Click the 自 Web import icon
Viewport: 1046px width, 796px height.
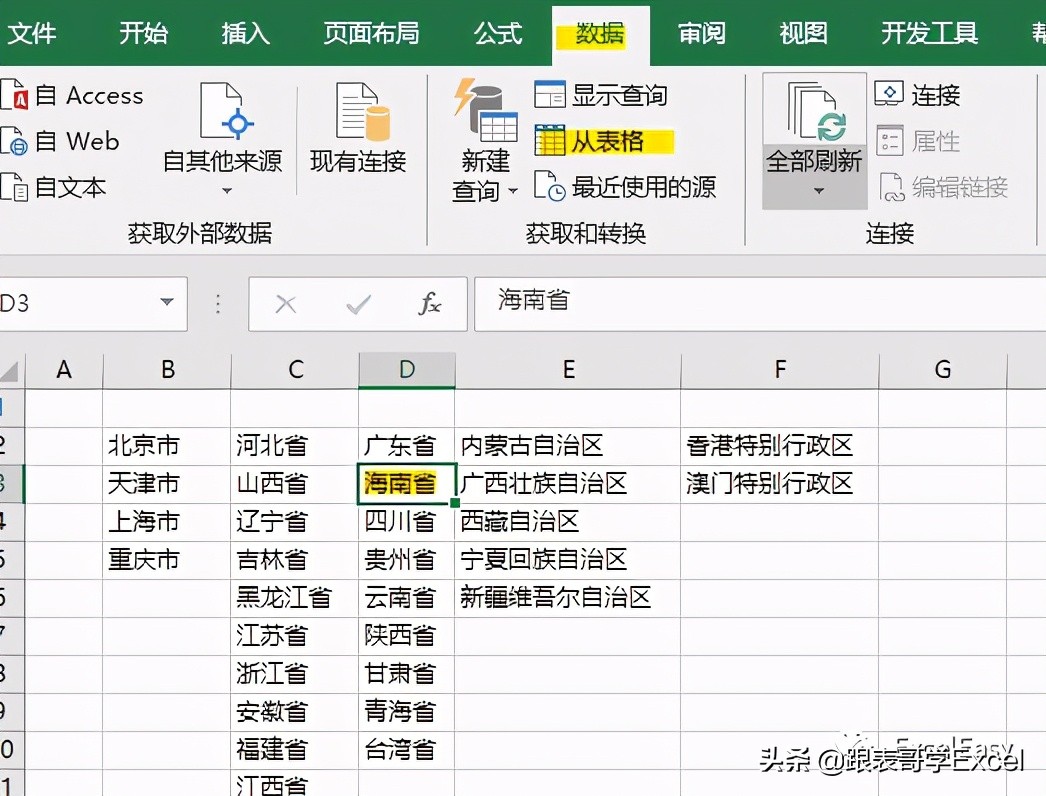tap(13, 141)
